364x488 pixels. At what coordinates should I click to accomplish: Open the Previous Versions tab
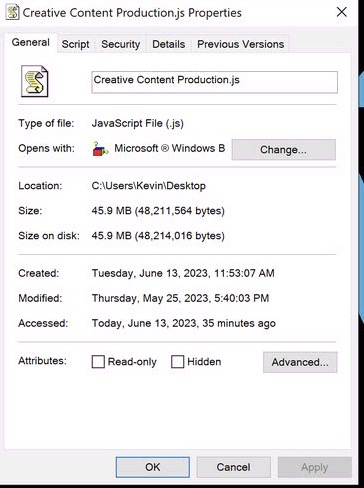click(240, 44)
